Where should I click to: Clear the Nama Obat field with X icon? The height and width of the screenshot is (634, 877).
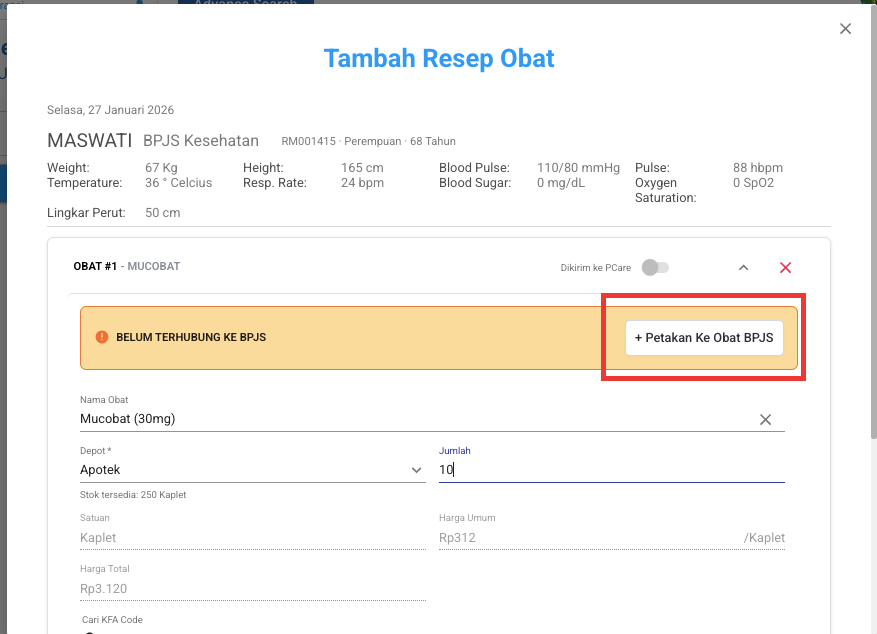[x=765, y=419]
